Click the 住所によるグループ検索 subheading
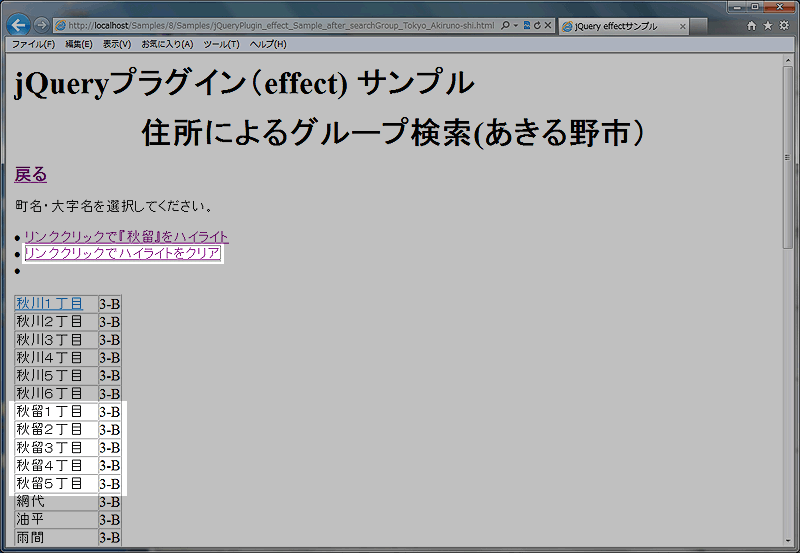Viewport: 800px width, 553px height. (393, 133)
